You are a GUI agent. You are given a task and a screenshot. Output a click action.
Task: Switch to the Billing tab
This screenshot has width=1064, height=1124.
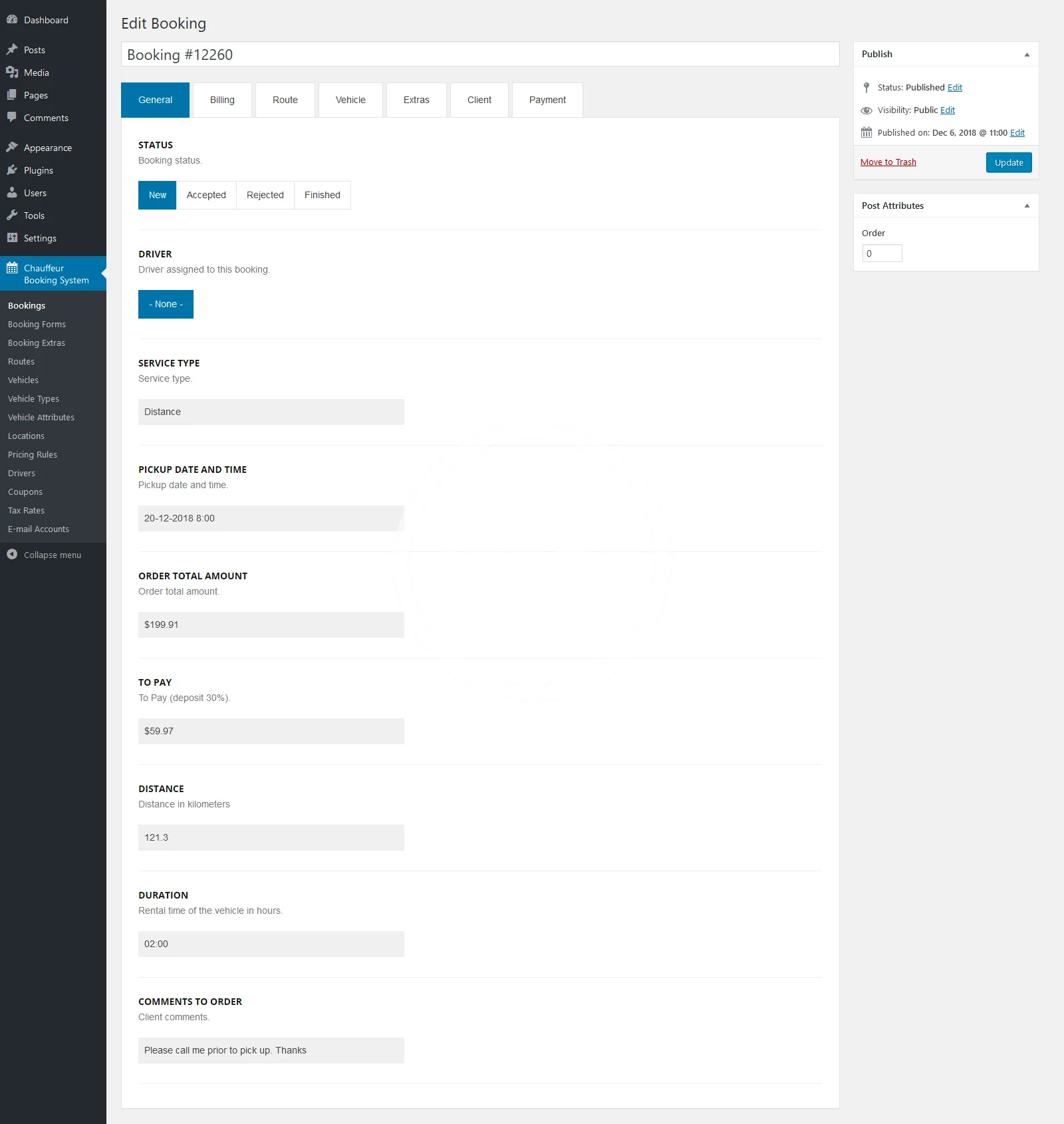point(222,100)
